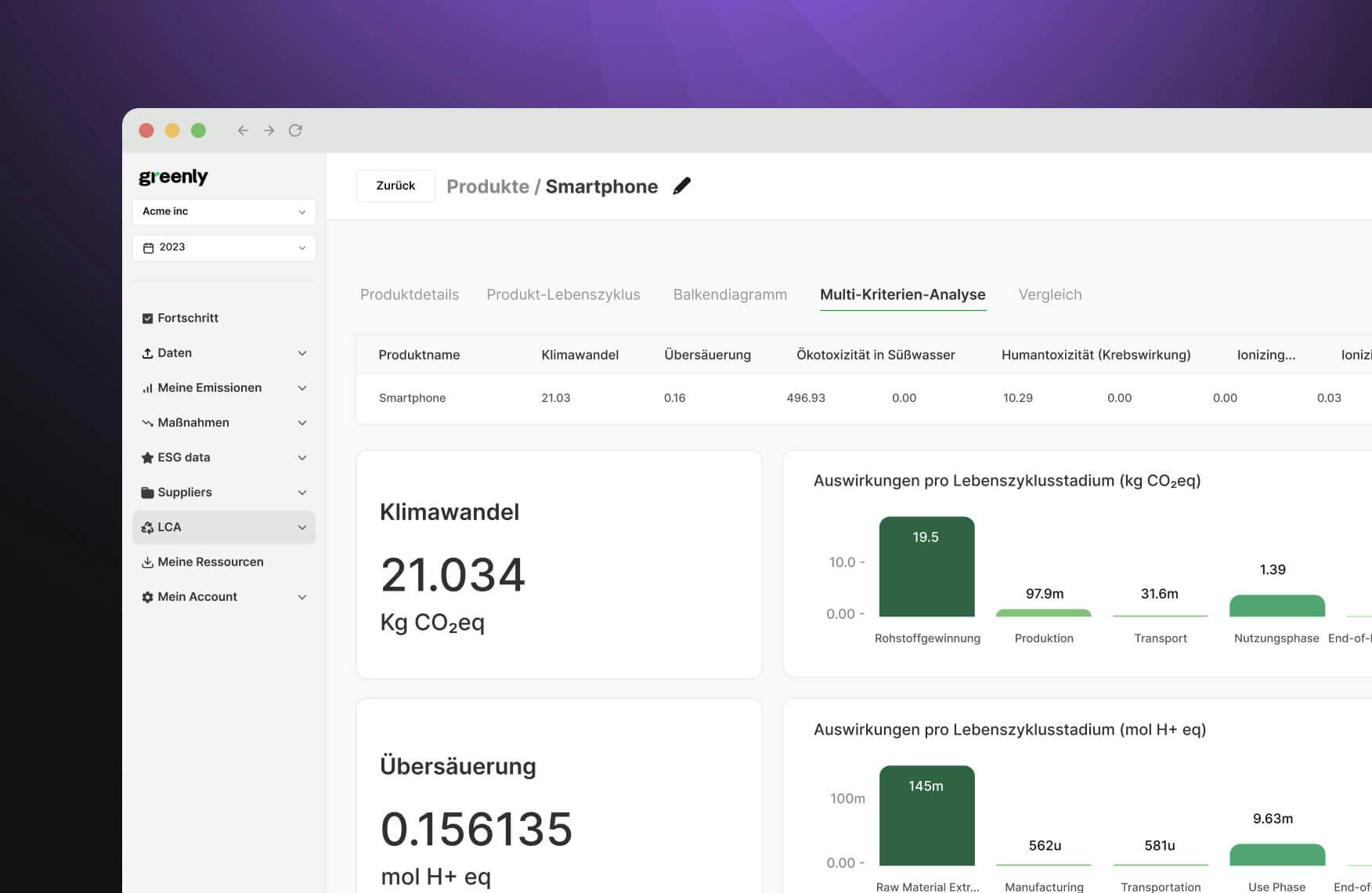This screenshot has height=893, width=1372.
Task: Click the Übersäuerung column header
Action: 707,355
